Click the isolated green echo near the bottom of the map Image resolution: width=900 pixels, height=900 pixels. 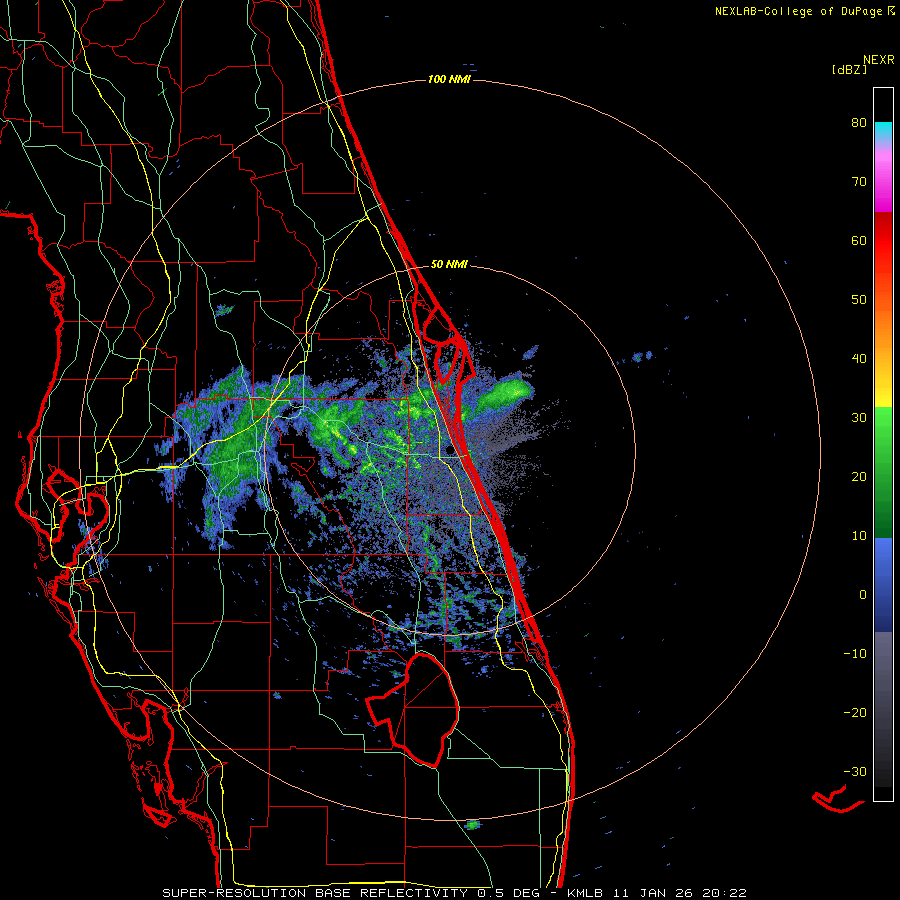472,825
